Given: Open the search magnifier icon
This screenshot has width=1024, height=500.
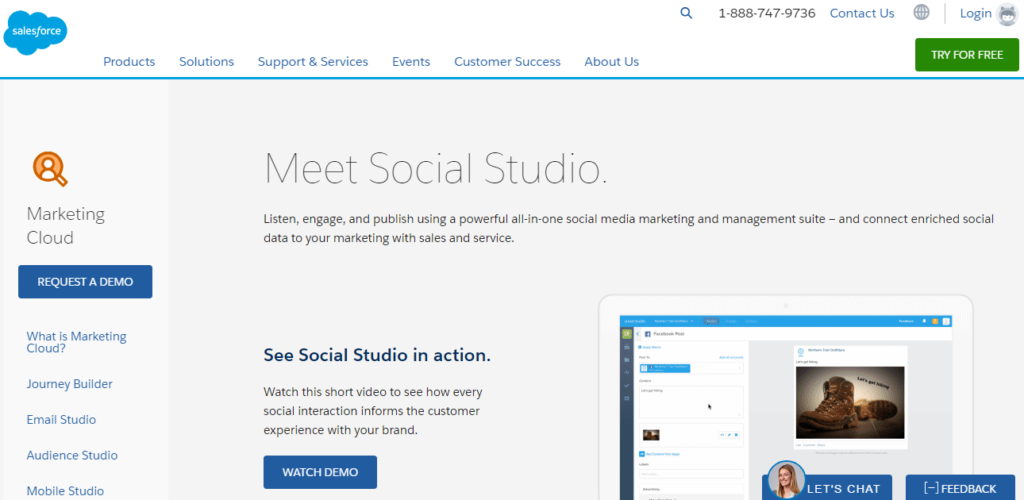Looking at the screenshot, I should 686,12.
